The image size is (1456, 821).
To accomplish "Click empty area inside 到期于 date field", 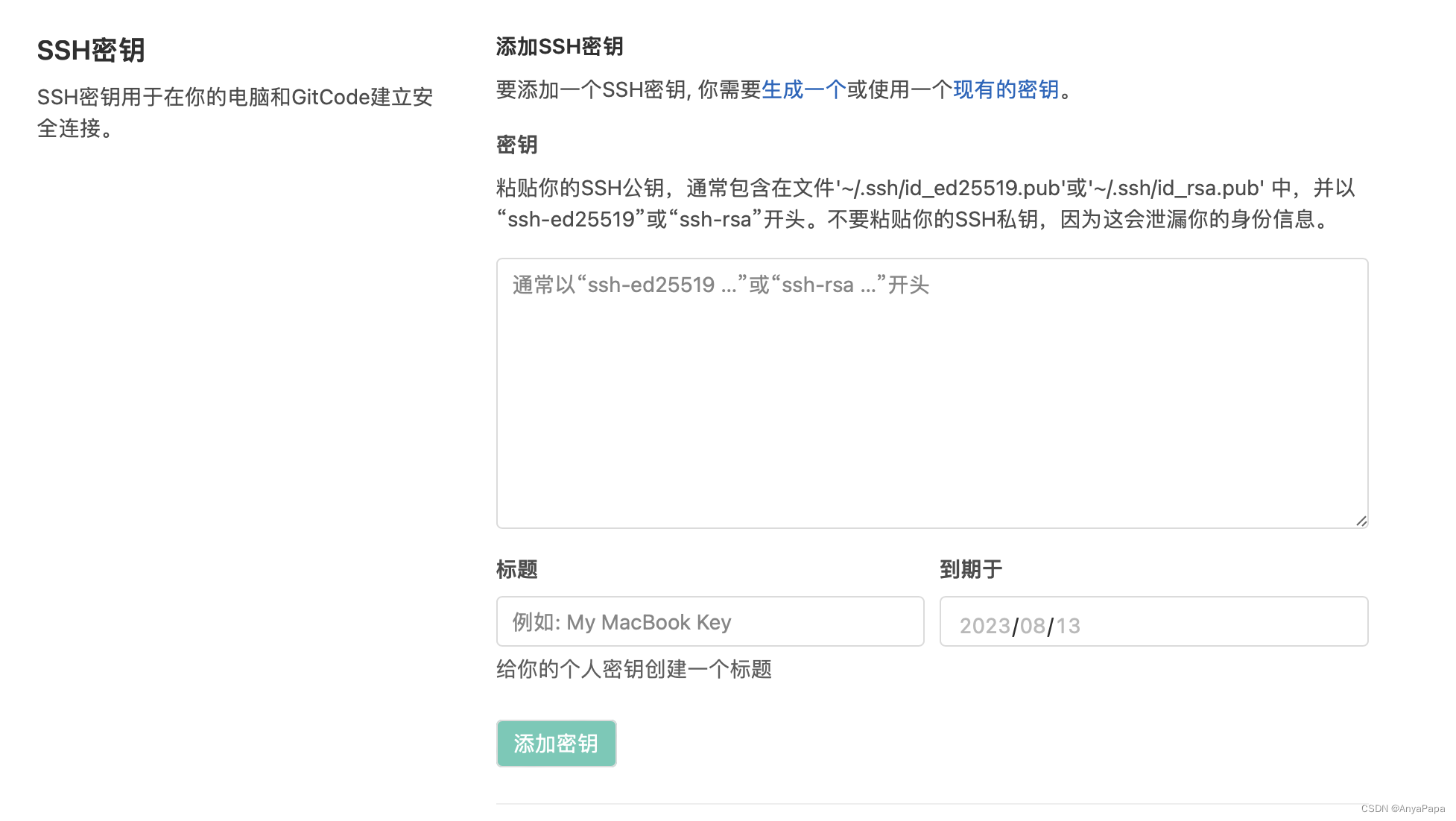I will (1229, 622).
